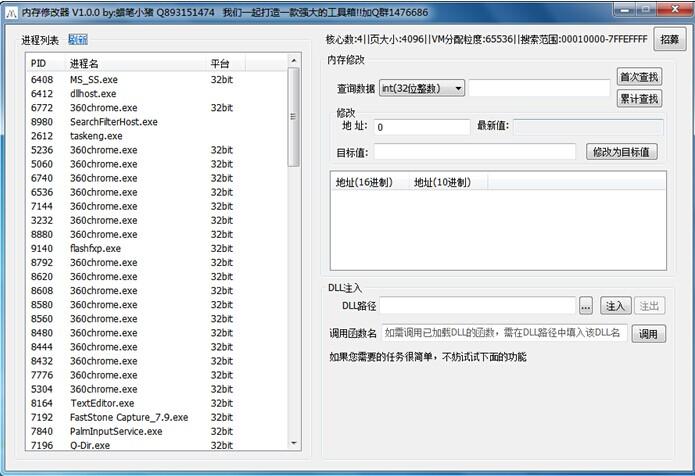
Task: Focus the 查询数据 search value input field
Action: tap(539, 88)
